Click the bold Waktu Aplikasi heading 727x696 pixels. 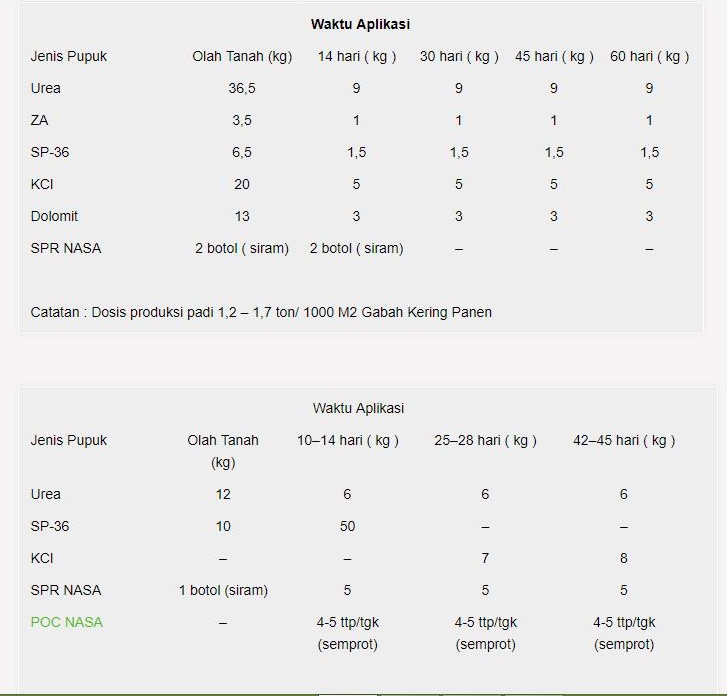coord(360,24)
